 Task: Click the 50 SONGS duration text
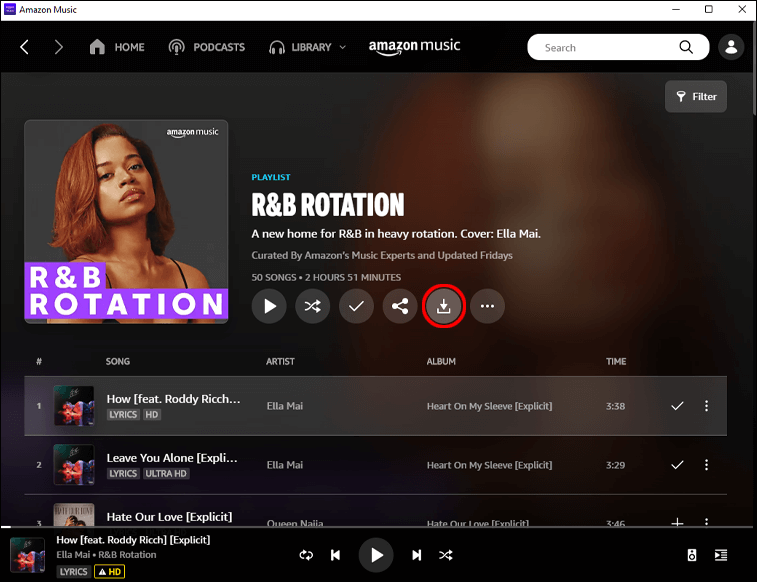(x=326, y=277)
